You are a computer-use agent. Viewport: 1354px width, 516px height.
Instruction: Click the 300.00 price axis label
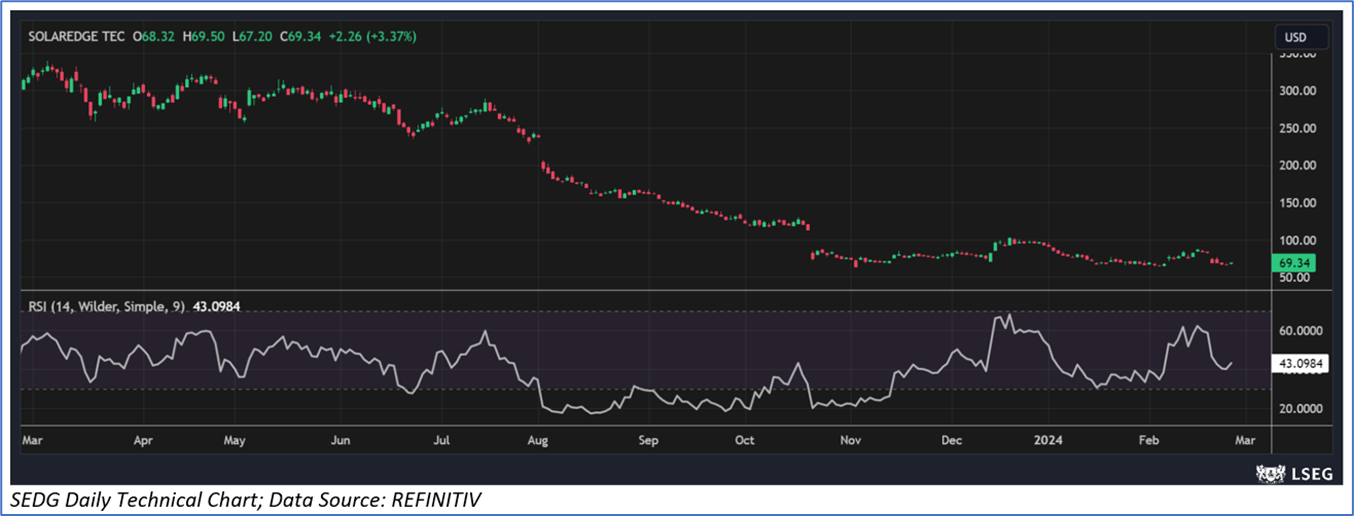1298,91
